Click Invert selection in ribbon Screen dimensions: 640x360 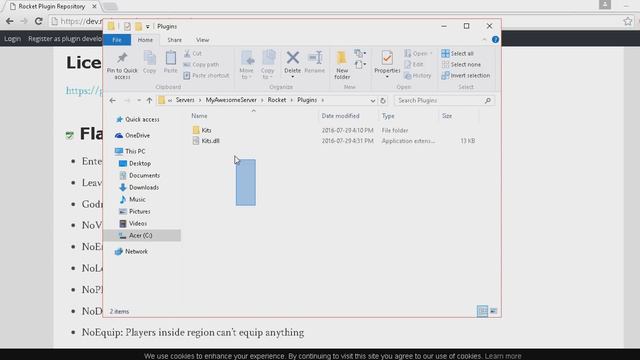click(x=466, y=76)
